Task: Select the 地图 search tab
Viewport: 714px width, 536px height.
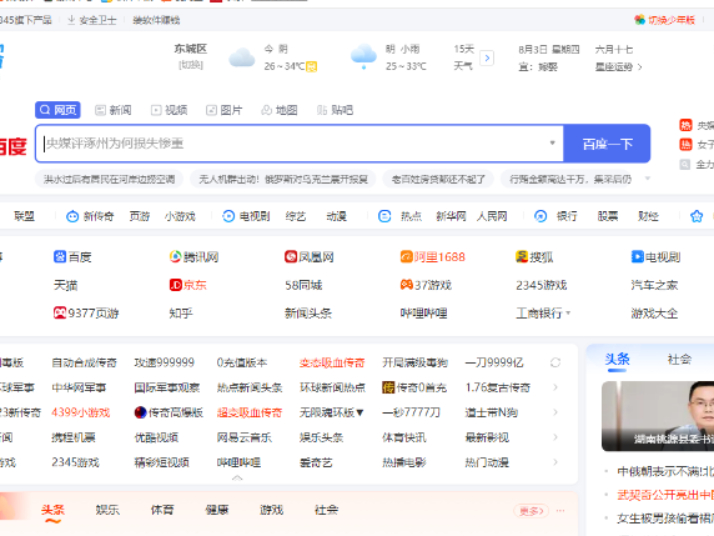Action: click(x=279, y=110)
